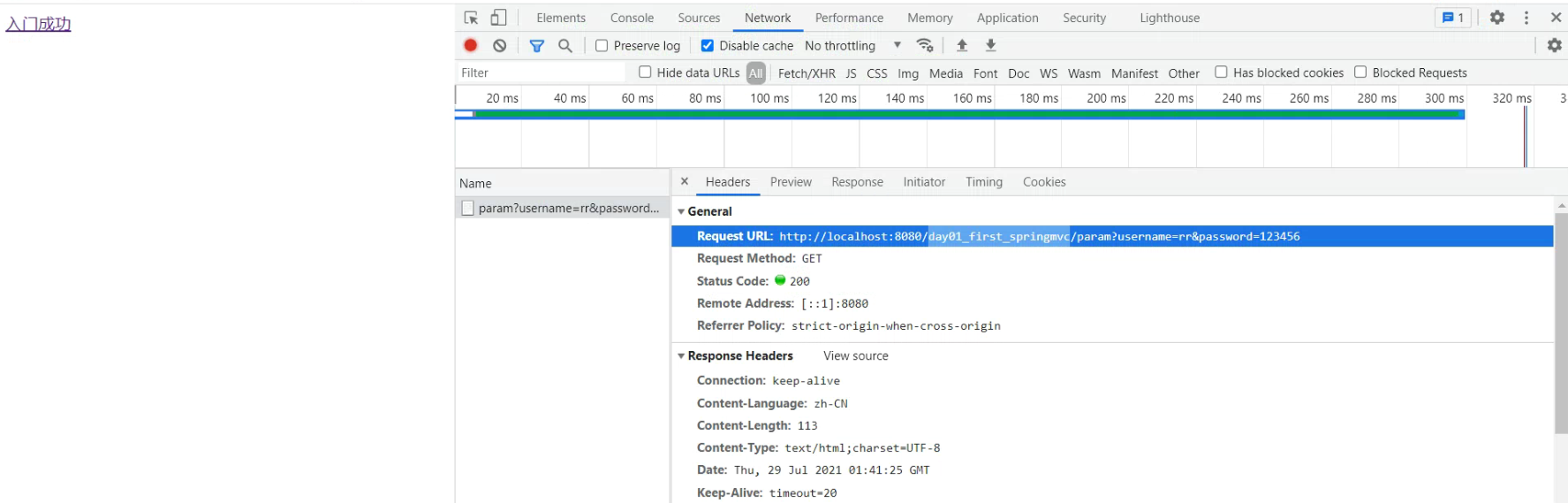Filter requests by Wasm type
This screenshot has width=1568, height=503.
(1084, 73)
